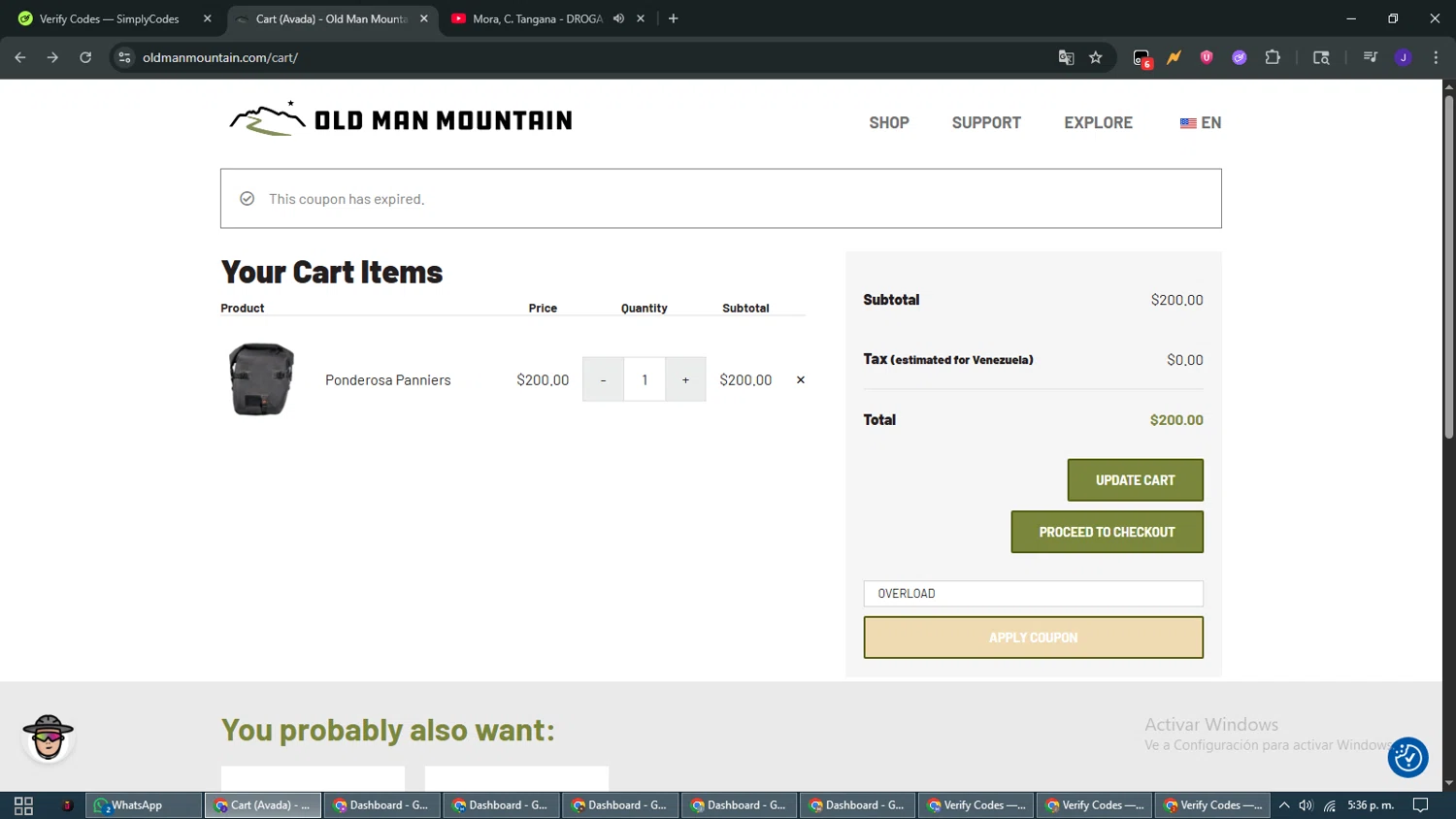Image resolution: width=1456 pixels, height=819 pixels.
Task: Open the accessibility widget icon
Action: 1407,758
